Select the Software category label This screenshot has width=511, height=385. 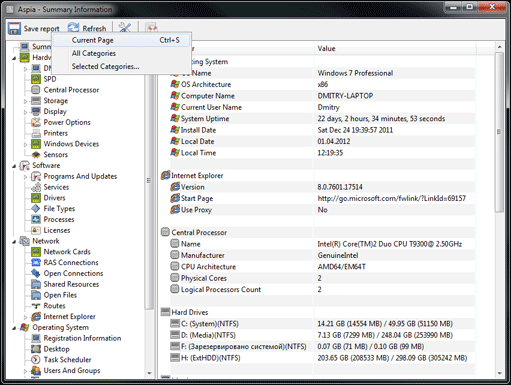pyautogui.click(x=46, y=165)
